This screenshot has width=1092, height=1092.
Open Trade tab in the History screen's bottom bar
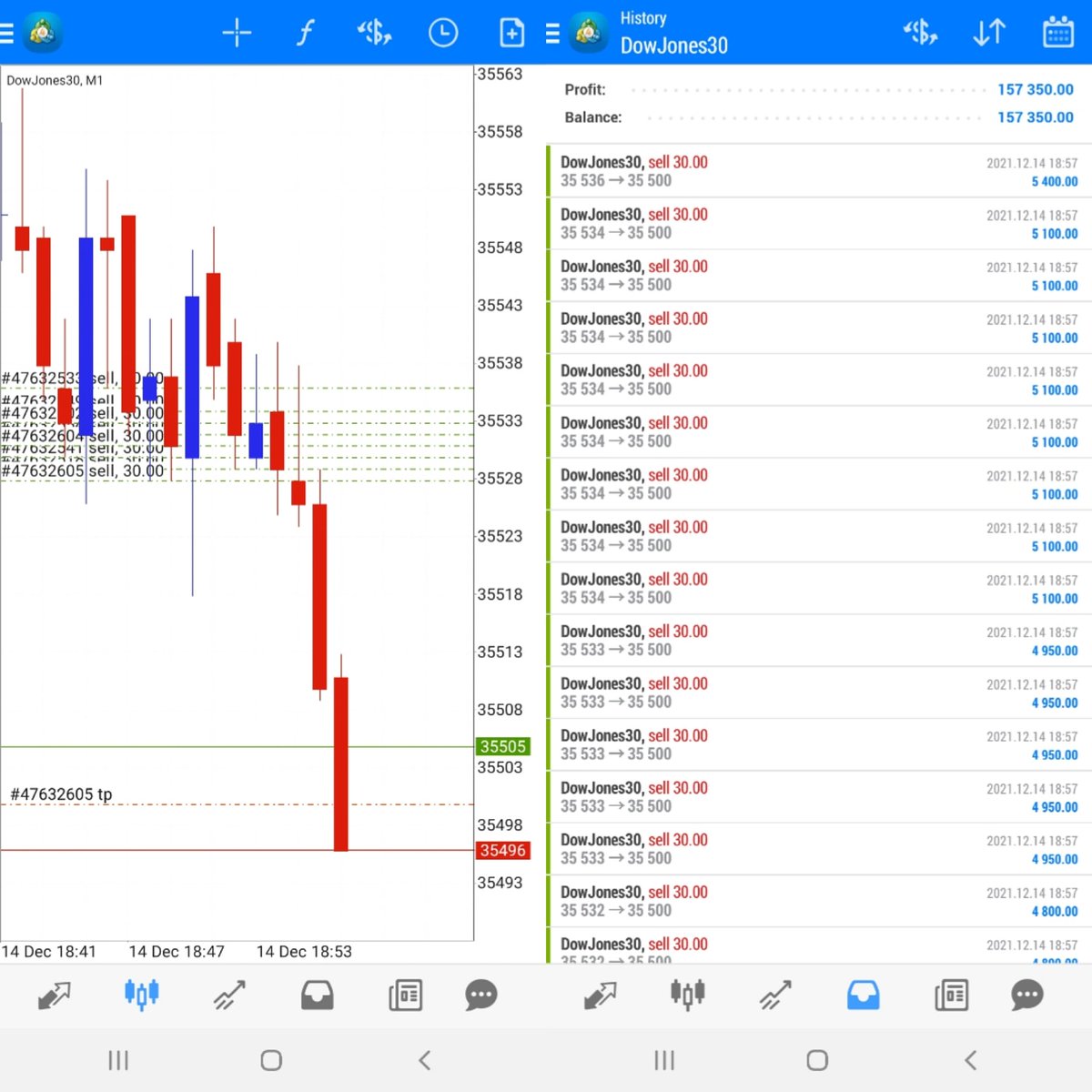775,996
